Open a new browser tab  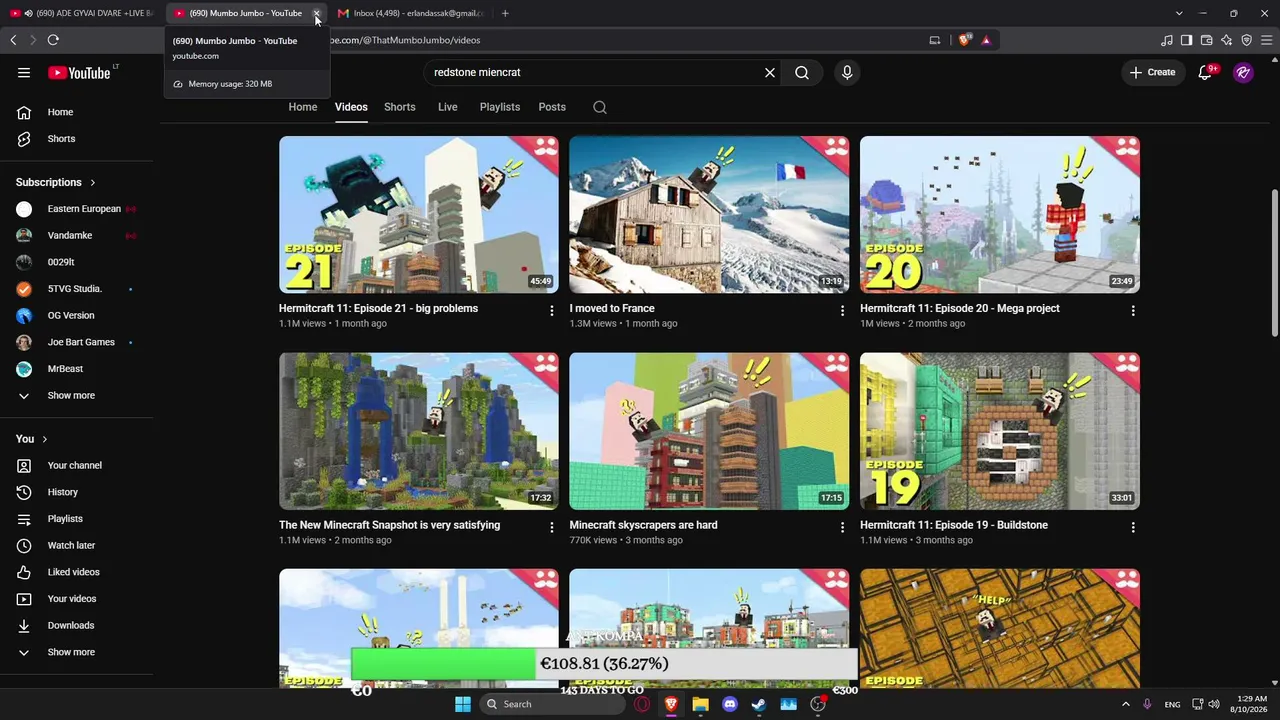505,13
